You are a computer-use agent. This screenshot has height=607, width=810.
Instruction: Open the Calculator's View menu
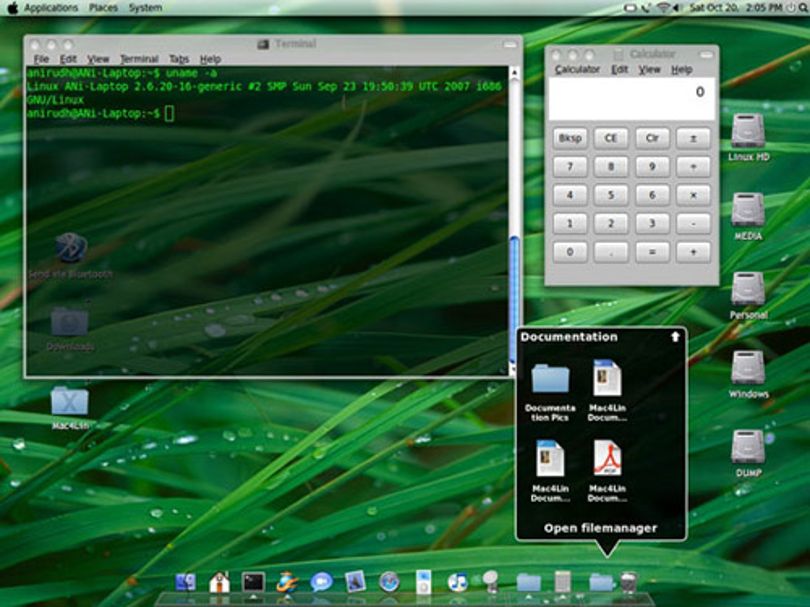[649, 70]
